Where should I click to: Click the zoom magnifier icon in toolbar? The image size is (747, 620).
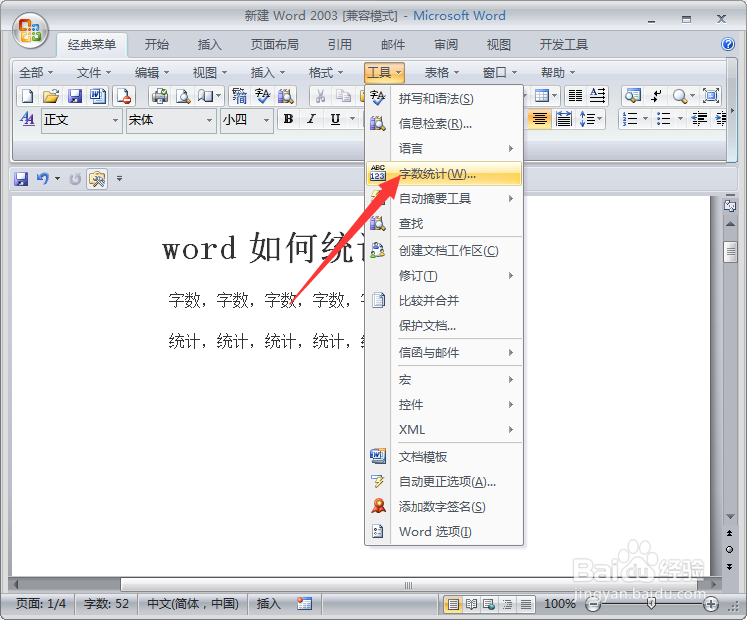(x=679, y=96)
